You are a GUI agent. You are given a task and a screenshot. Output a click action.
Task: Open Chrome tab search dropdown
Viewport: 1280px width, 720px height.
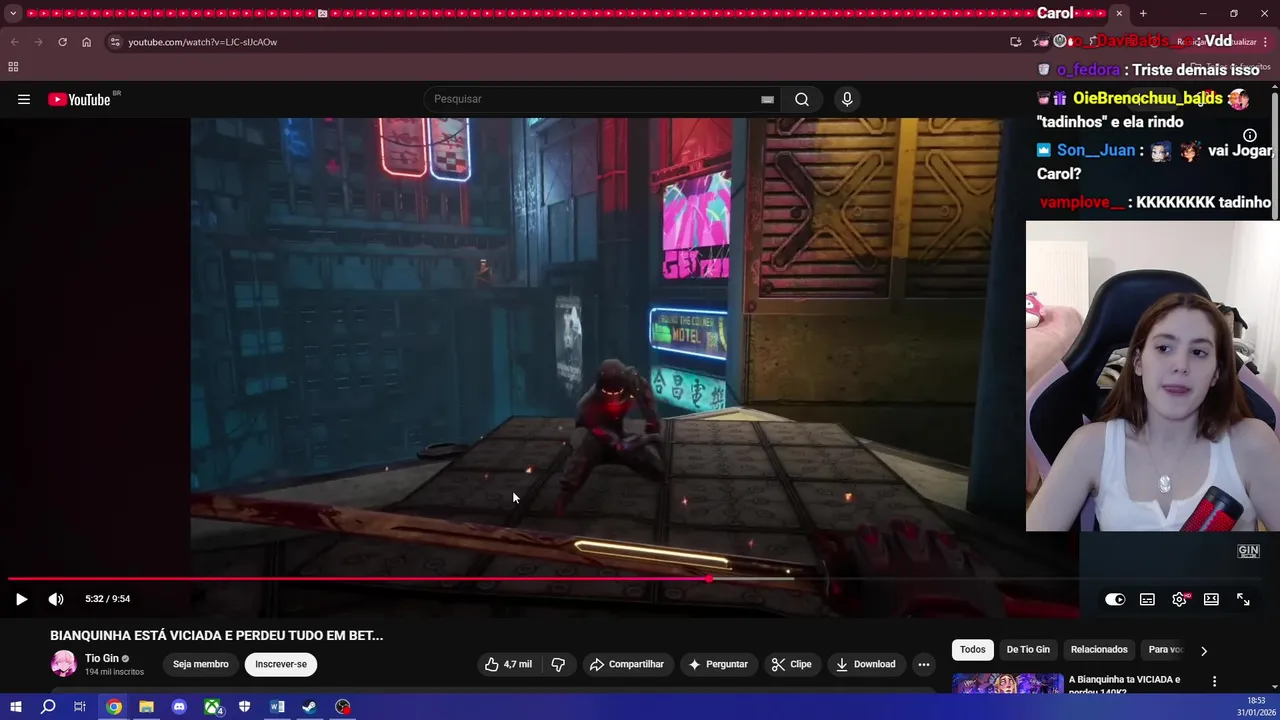pos(13,13)
